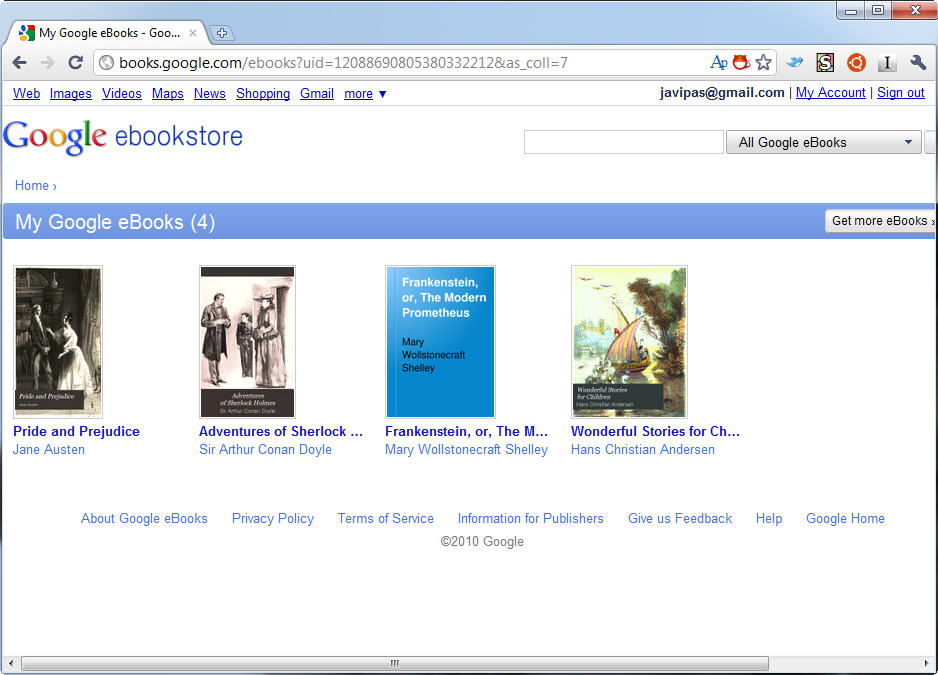The height and width of the screenshot is (675, 938).
Task: Open the Pride and Prejudice cover thumbnail
Action: point(58,342)
